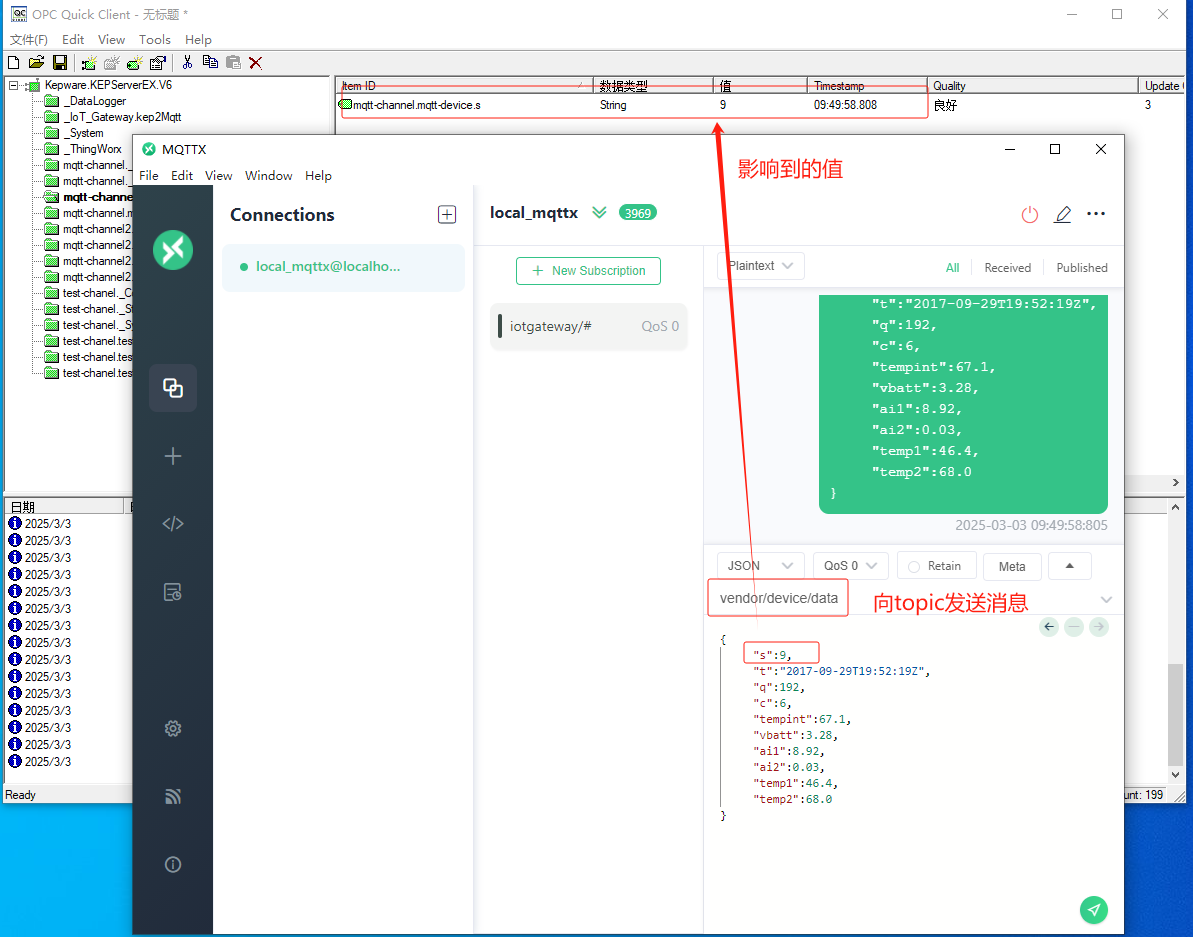Click Quality column header

pyautogui.click(x=1032, y=85)
